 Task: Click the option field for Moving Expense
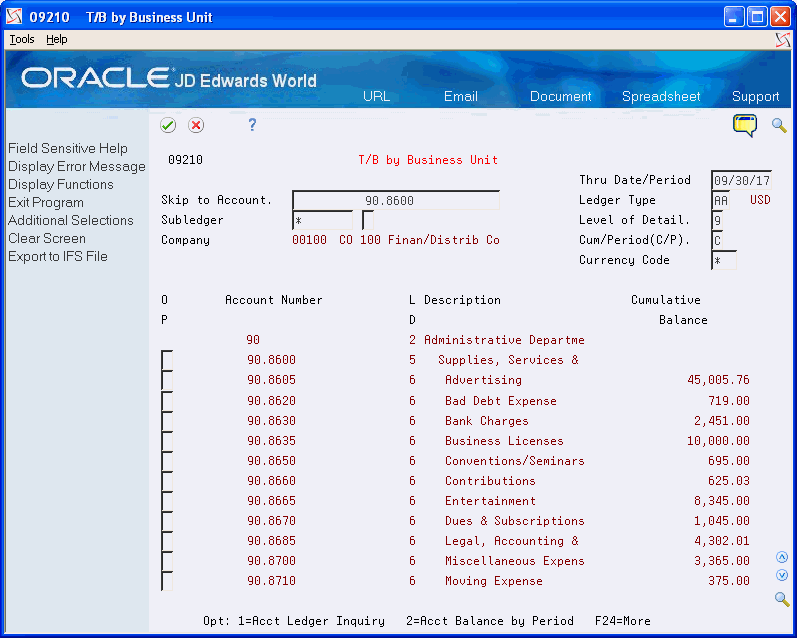[x=167, y=581]
